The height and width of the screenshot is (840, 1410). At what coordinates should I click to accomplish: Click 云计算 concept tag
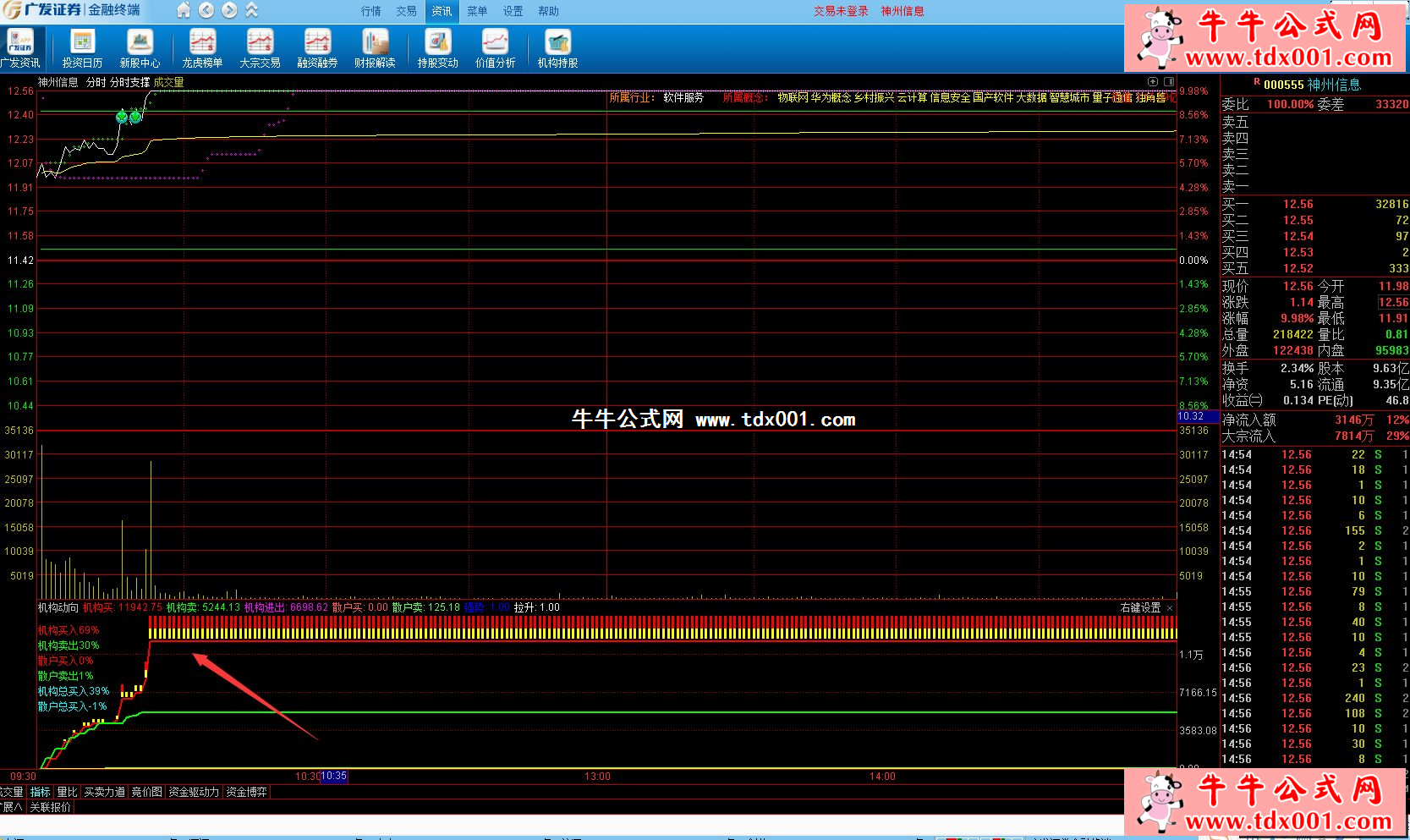click(912, 97)
